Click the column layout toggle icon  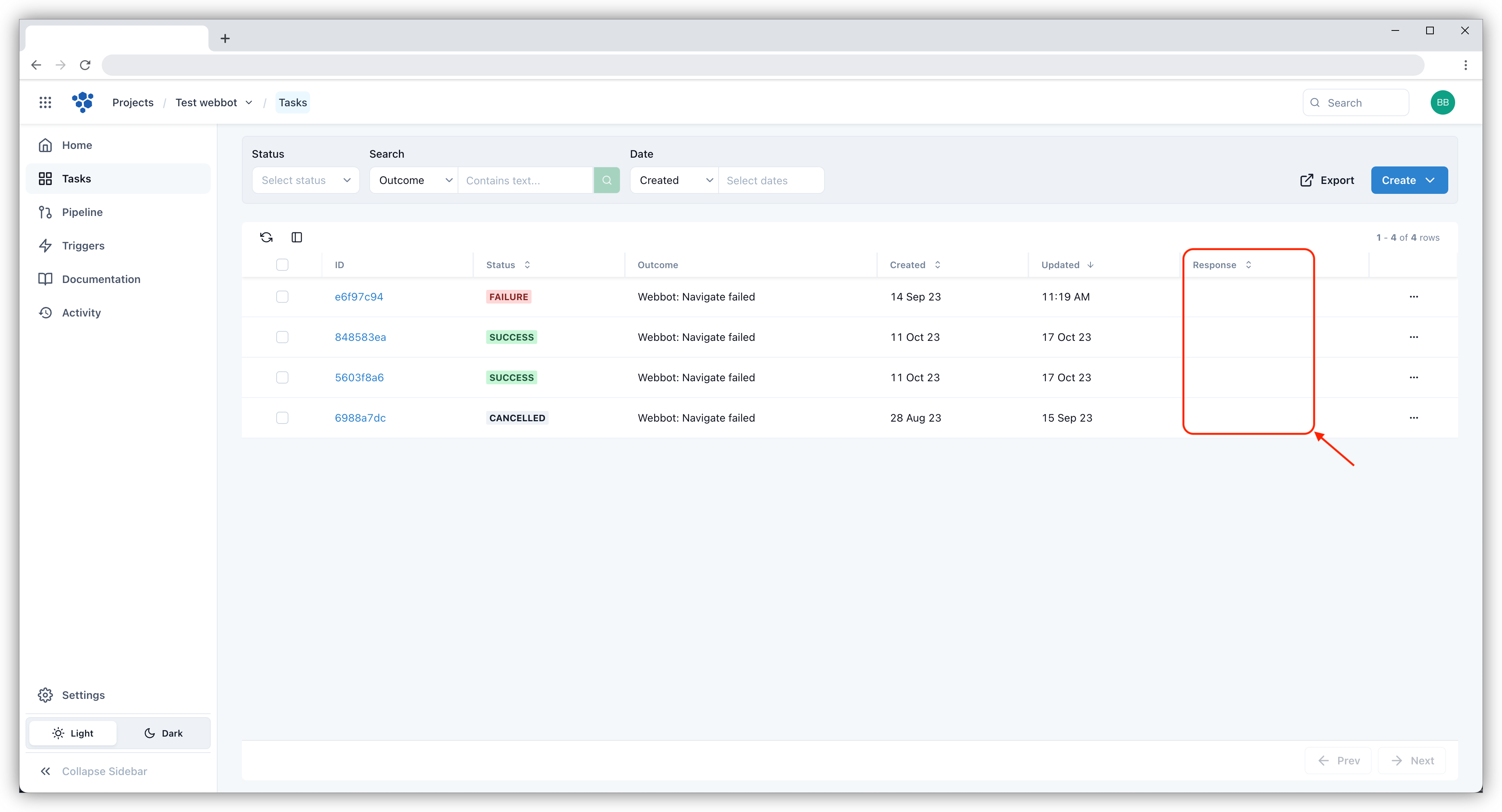click(296, 237)
